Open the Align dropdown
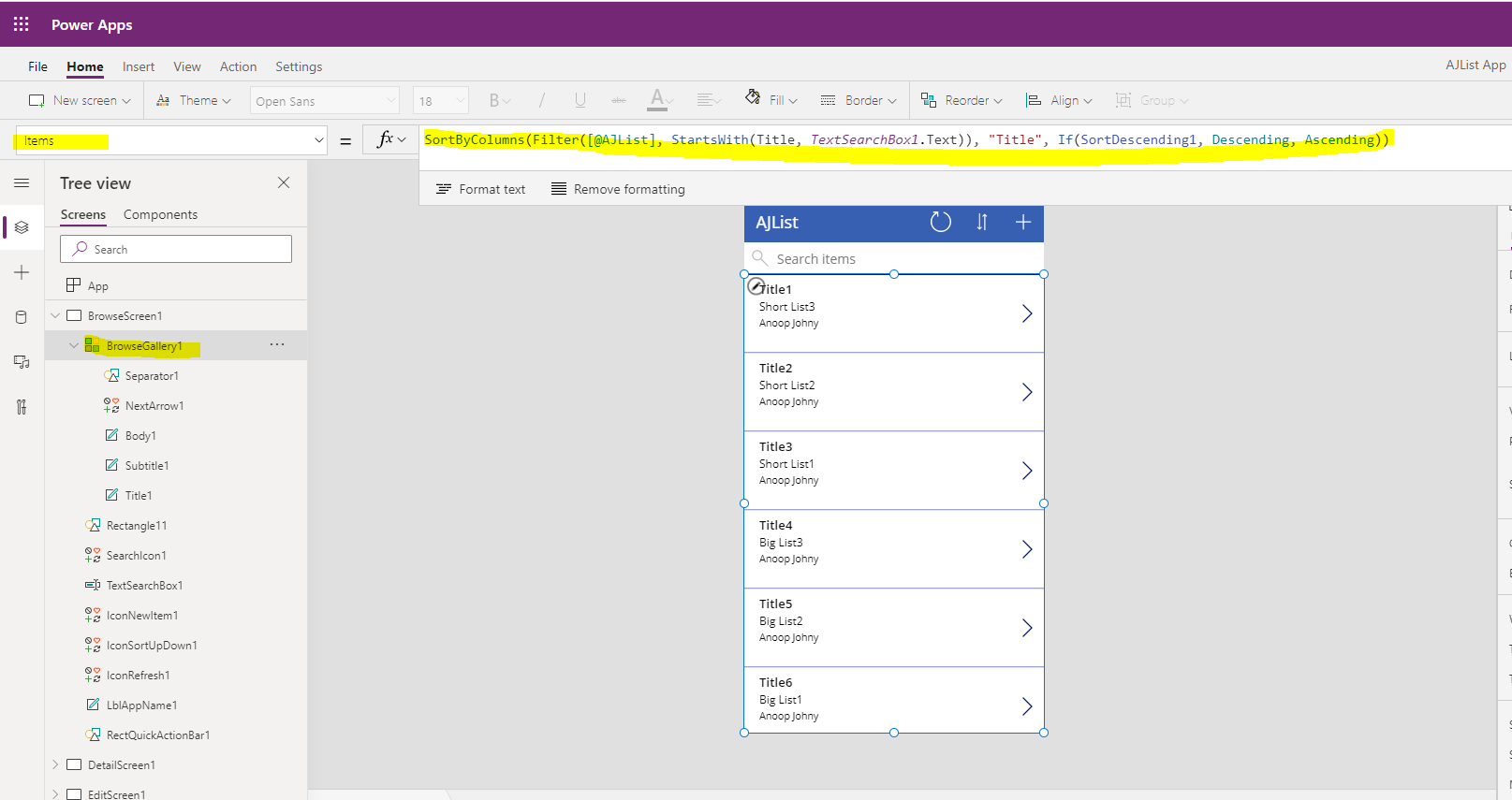 [x=1059, y=100]
